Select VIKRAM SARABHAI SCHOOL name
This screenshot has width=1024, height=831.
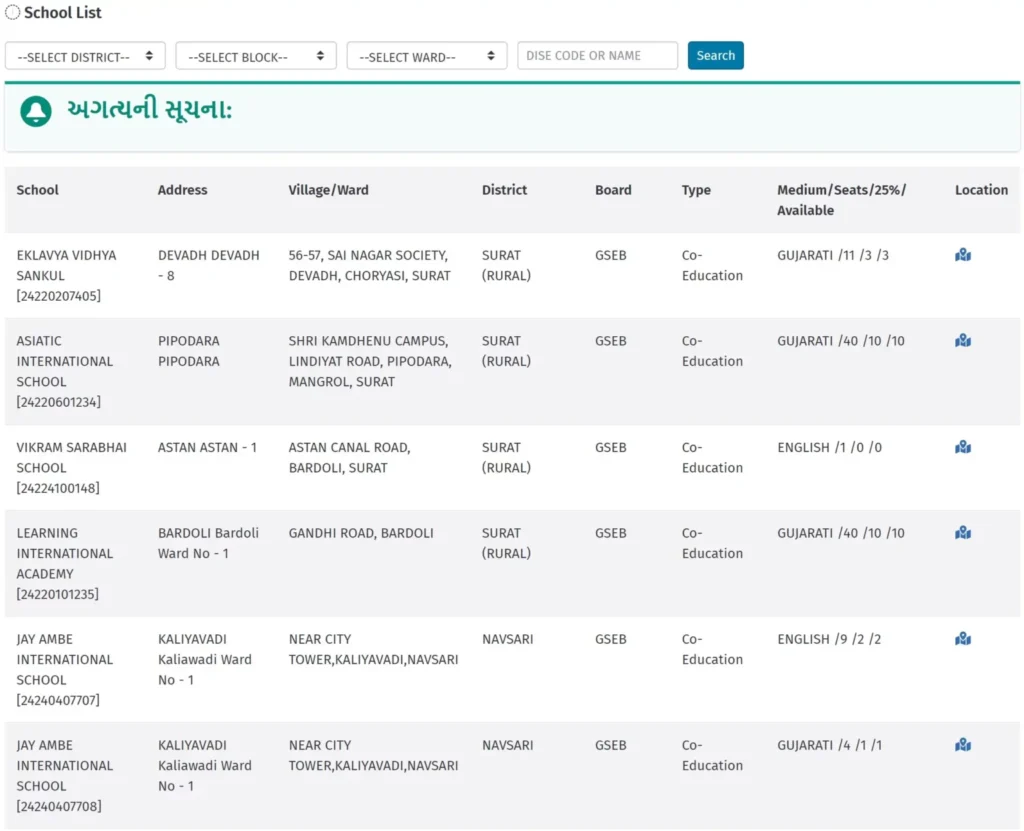click(71, 457)
